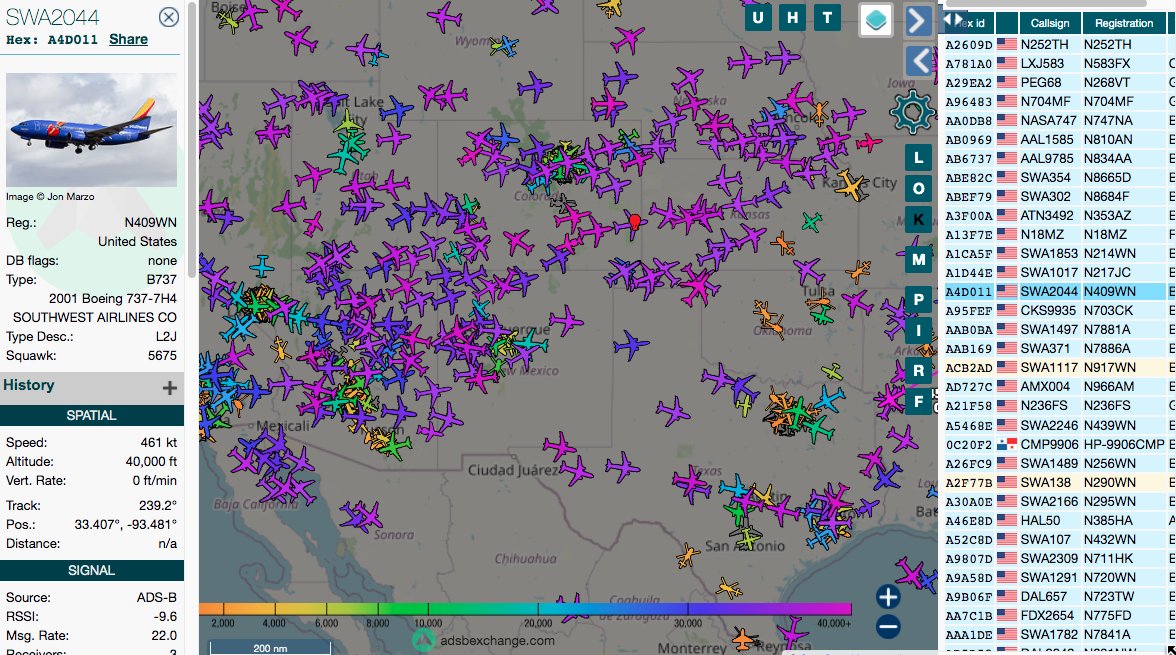
Task: Toggle the F map button
Action: (x=919, y=401)
